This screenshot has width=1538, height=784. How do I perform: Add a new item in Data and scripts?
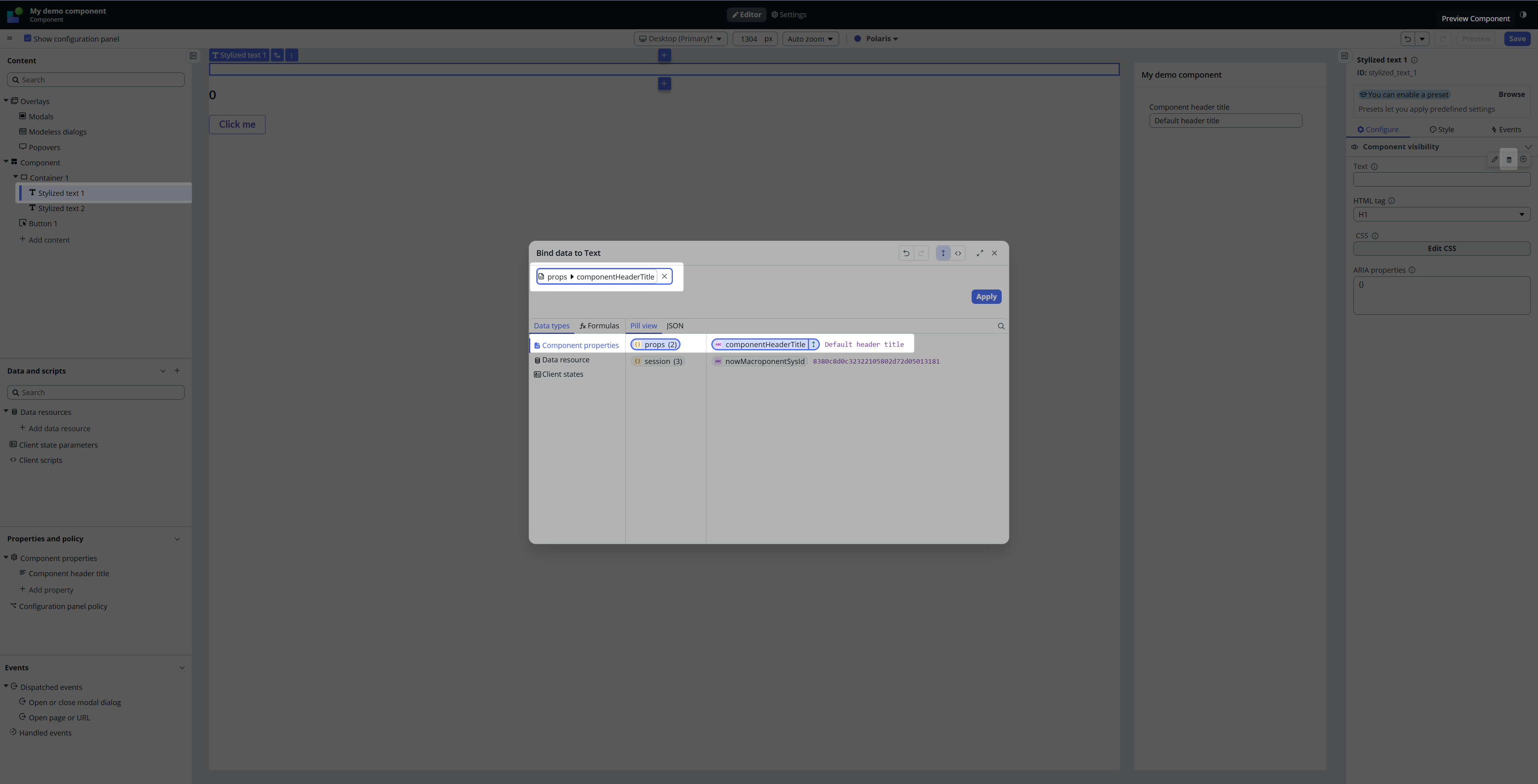coord(177,371)
